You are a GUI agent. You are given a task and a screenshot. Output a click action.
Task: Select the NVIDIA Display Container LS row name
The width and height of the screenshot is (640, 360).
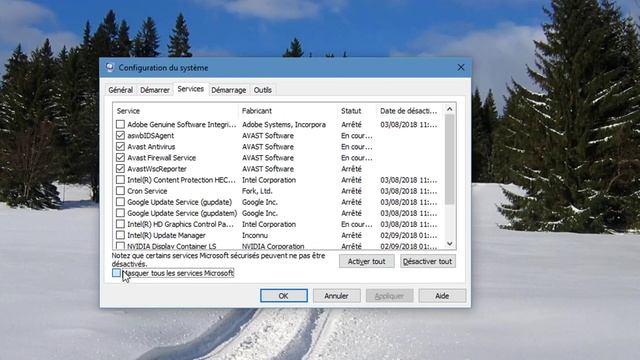pos(172,246)
